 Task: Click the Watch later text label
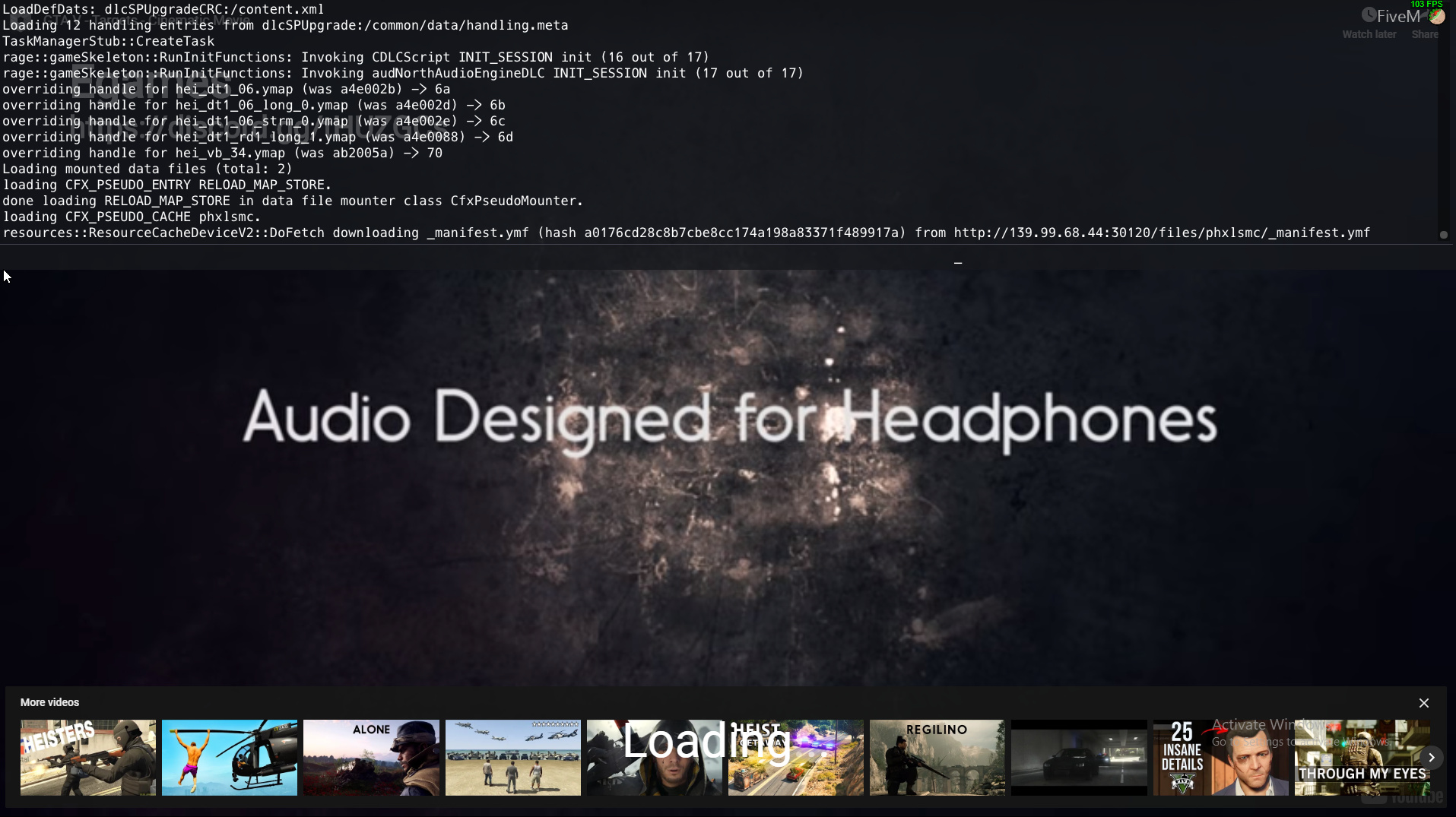[x=1369, y=34]
